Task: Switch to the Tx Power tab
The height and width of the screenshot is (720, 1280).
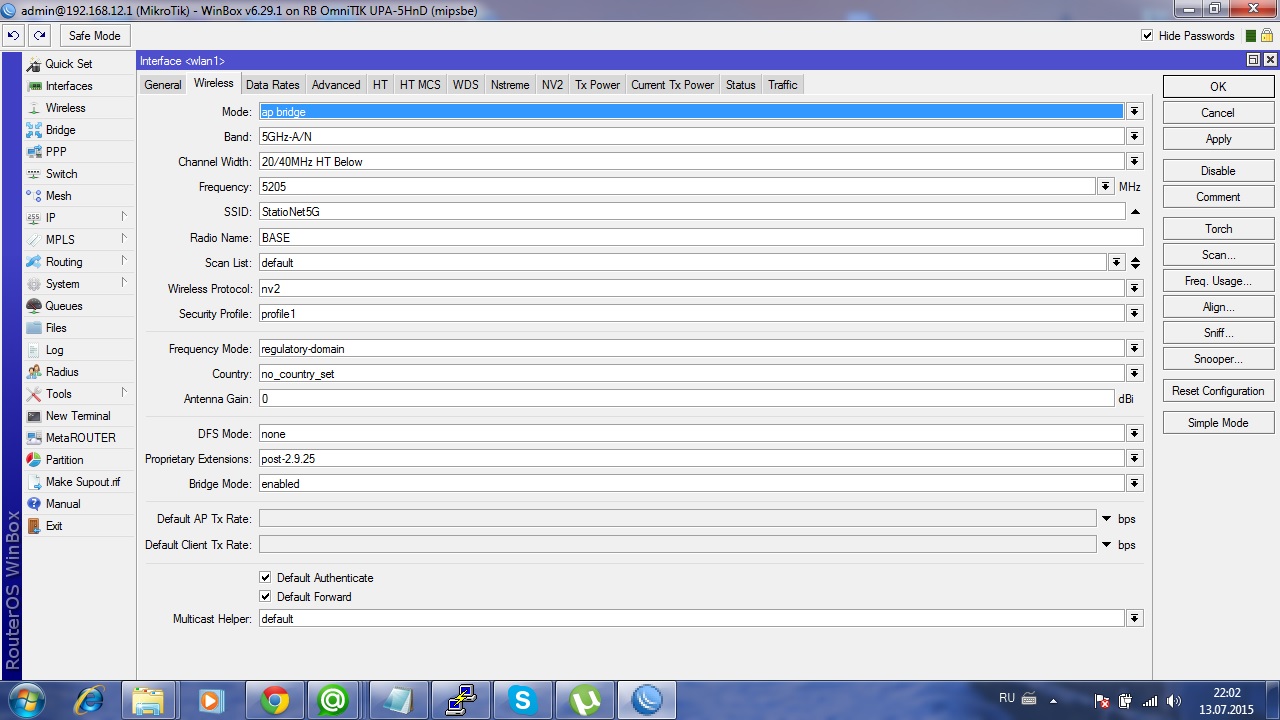Action: tap(597, 85)
